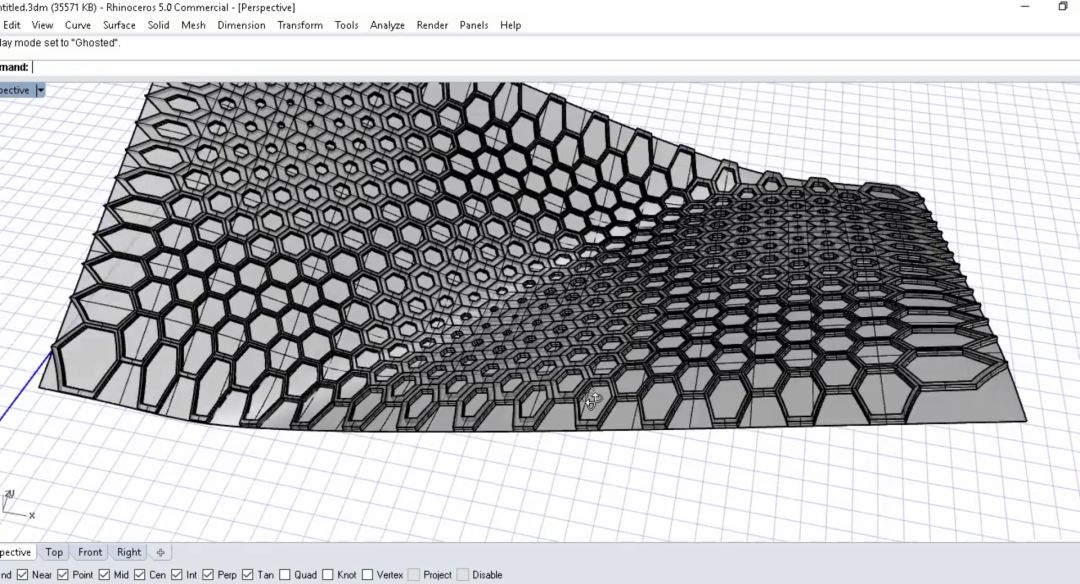Switch to the Top viewport tab
Viewport: 1080px width, 584px height.
click(54, 552)
